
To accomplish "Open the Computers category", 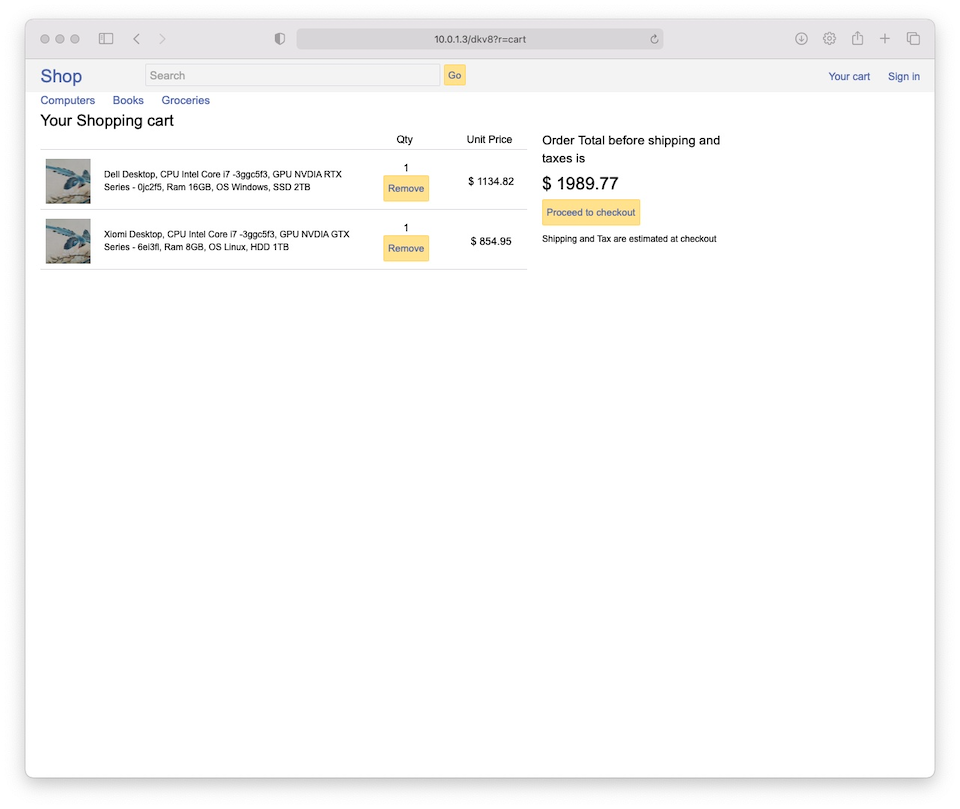I will 68,100.
